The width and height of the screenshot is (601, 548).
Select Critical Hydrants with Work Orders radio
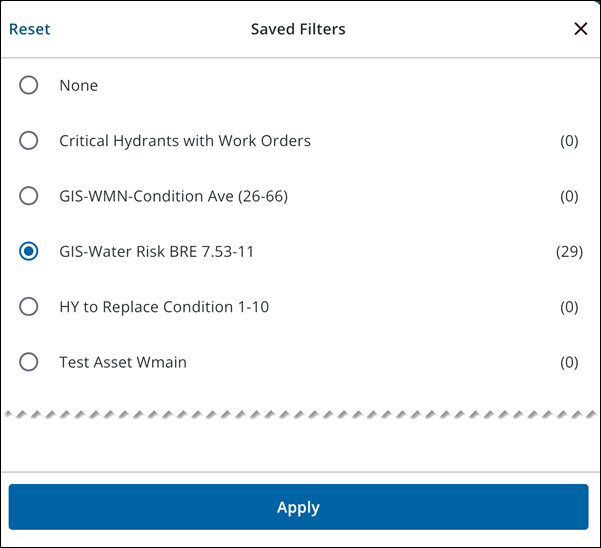point(29,141)
